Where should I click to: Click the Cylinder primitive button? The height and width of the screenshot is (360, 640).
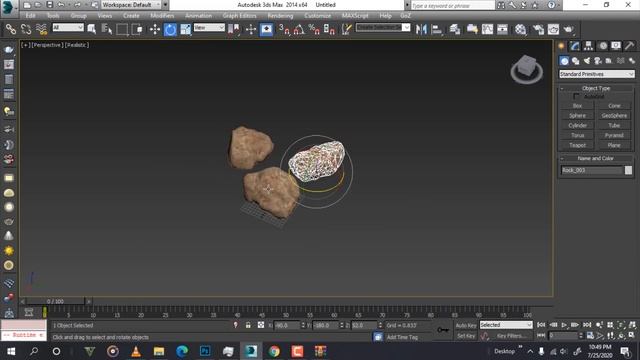point(578,125)
